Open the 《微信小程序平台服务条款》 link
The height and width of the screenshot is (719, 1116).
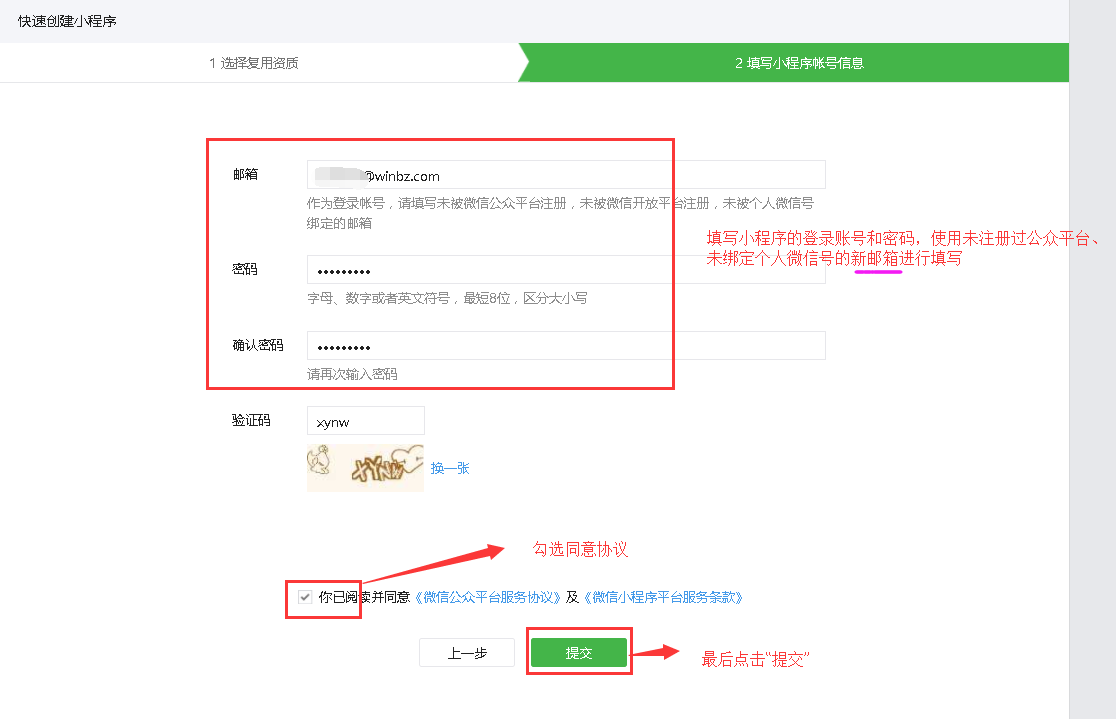pos(662,597)
